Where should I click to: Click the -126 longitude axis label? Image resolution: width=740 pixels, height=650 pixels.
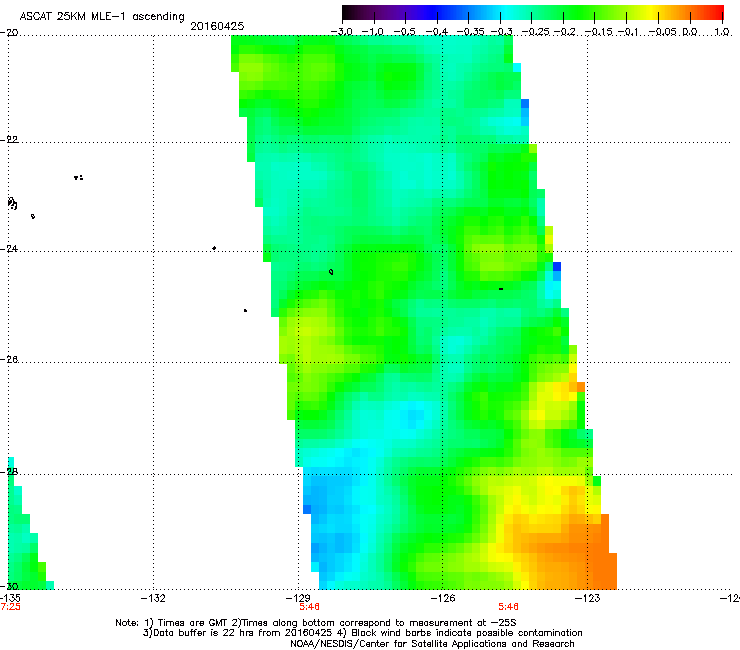pyautogui.click(x=443, y=599)
